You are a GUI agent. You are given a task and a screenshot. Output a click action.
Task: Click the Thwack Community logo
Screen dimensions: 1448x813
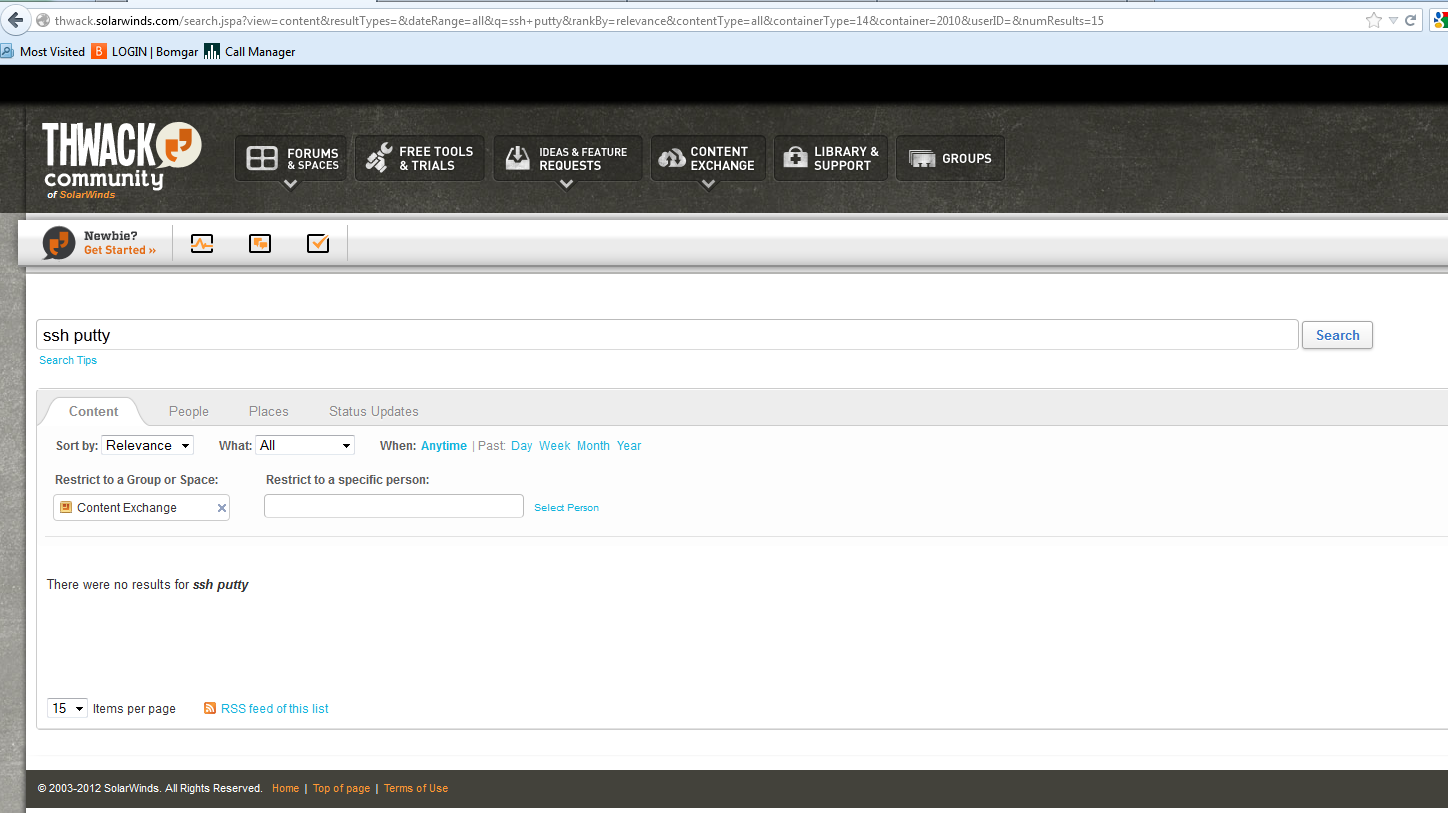[121, 160]
